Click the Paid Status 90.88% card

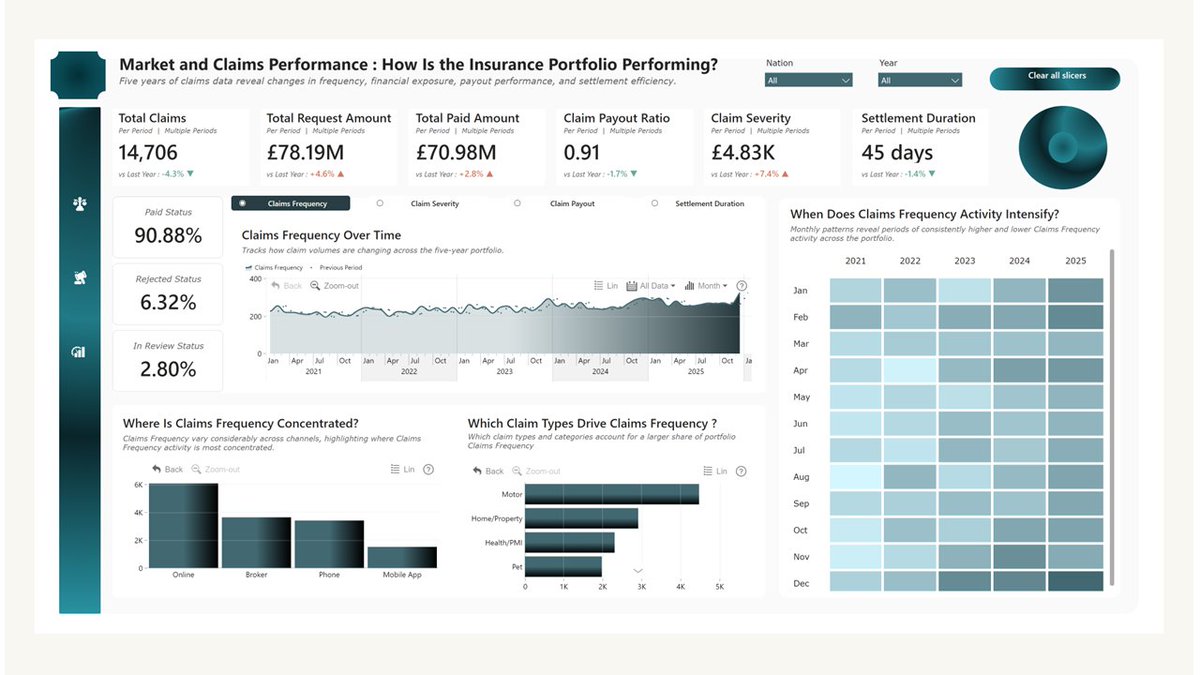(x=168, y=227)
